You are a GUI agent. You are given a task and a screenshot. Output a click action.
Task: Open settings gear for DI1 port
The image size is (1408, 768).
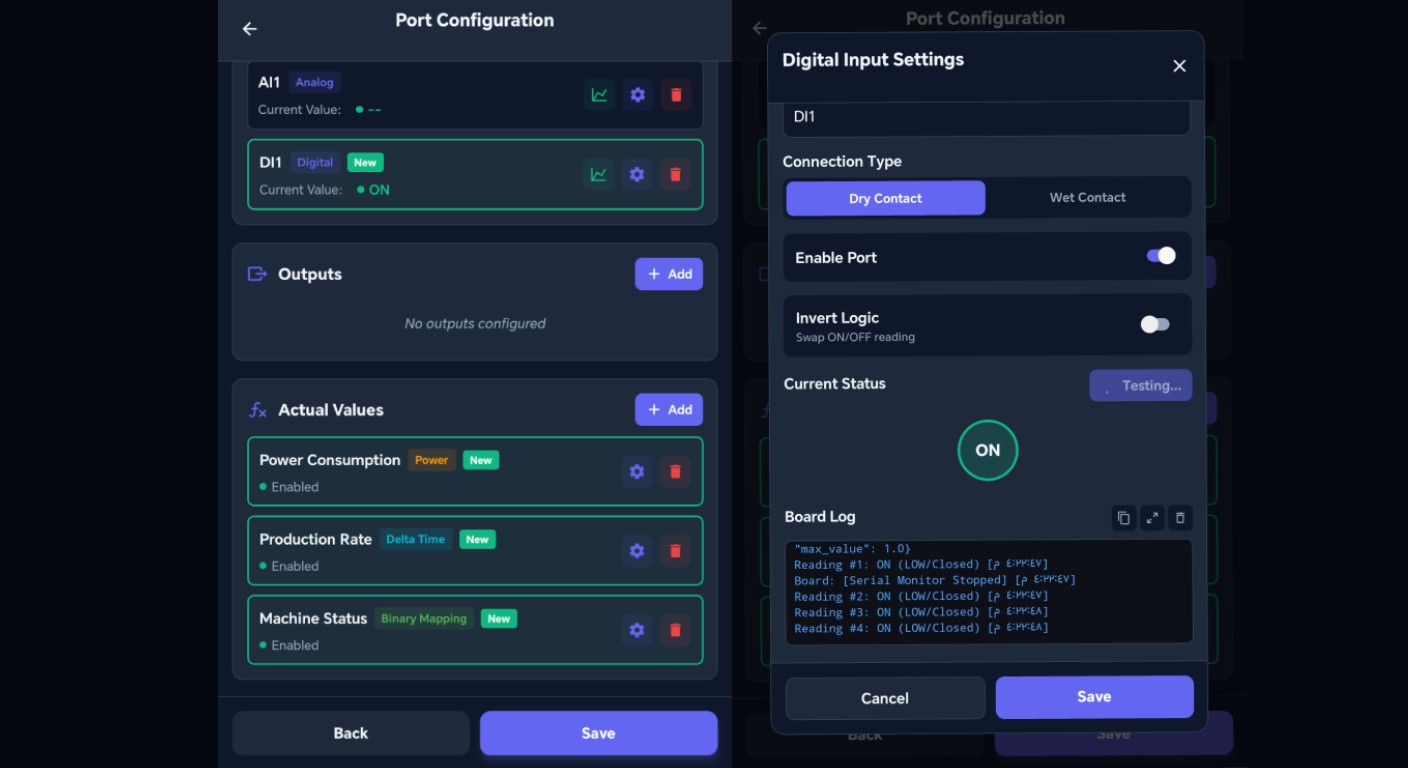(637, 174)
